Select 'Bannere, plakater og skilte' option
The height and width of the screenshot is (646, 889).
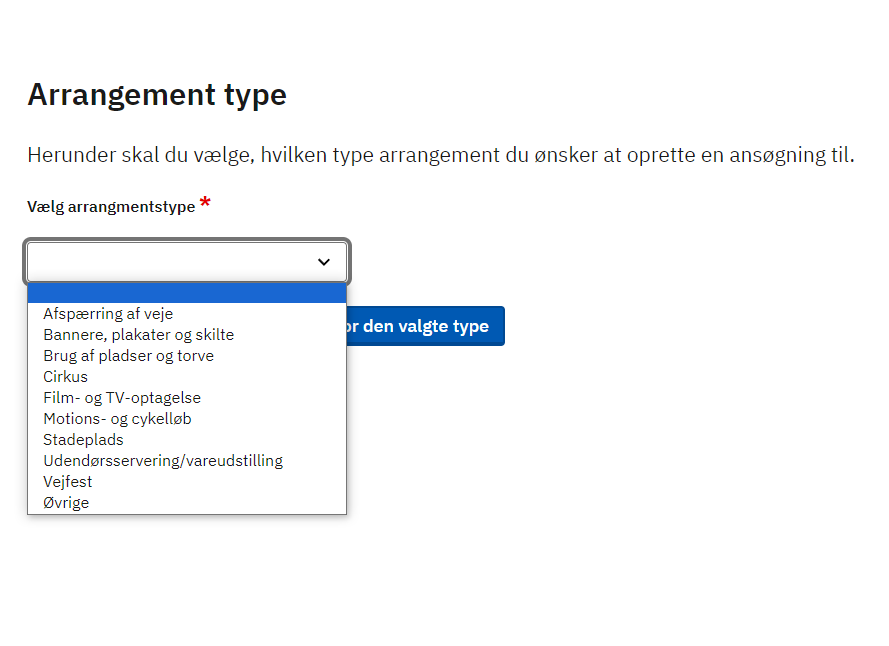[x=138, y=335]
